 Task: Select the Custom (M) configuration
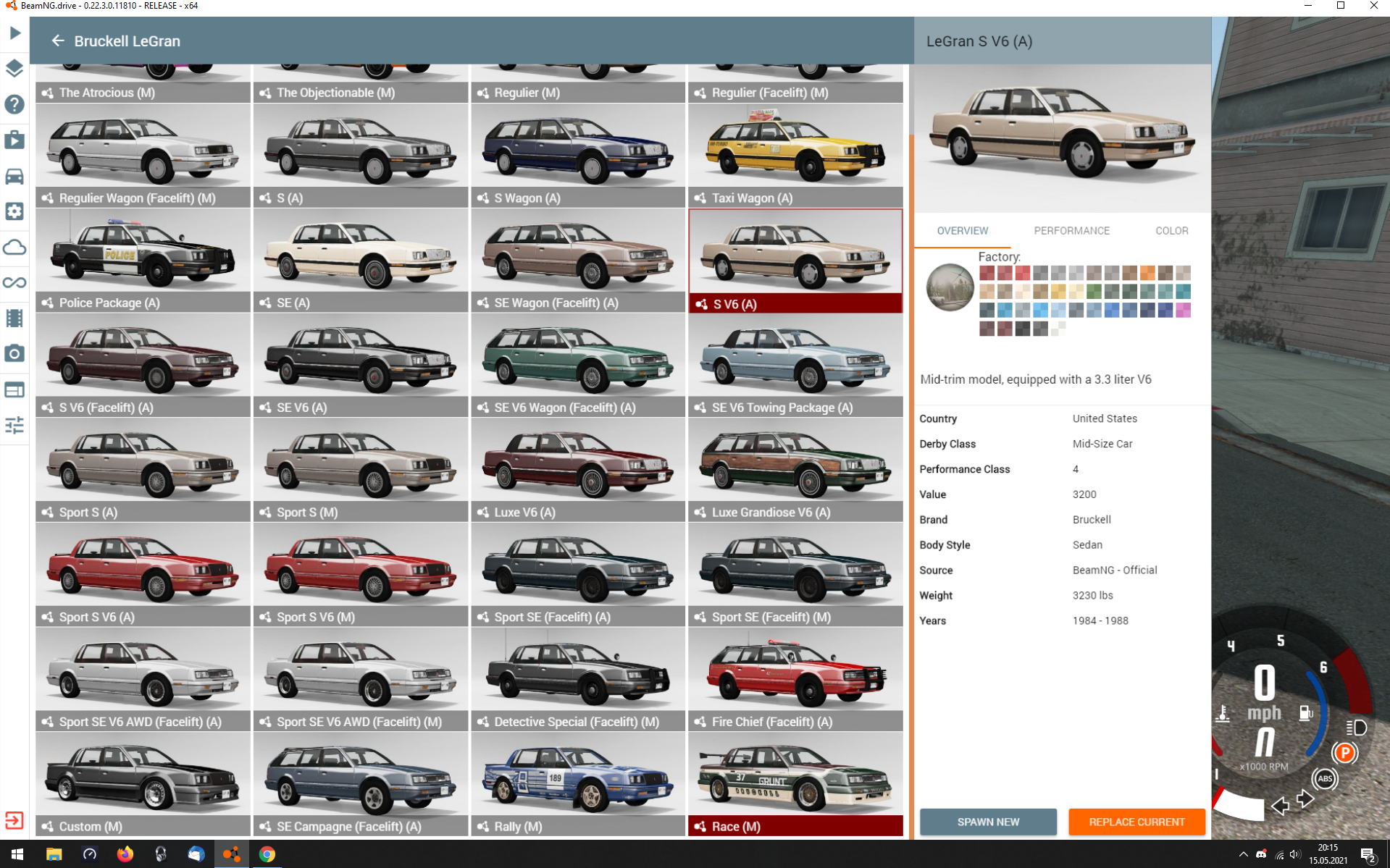(143, 784)
